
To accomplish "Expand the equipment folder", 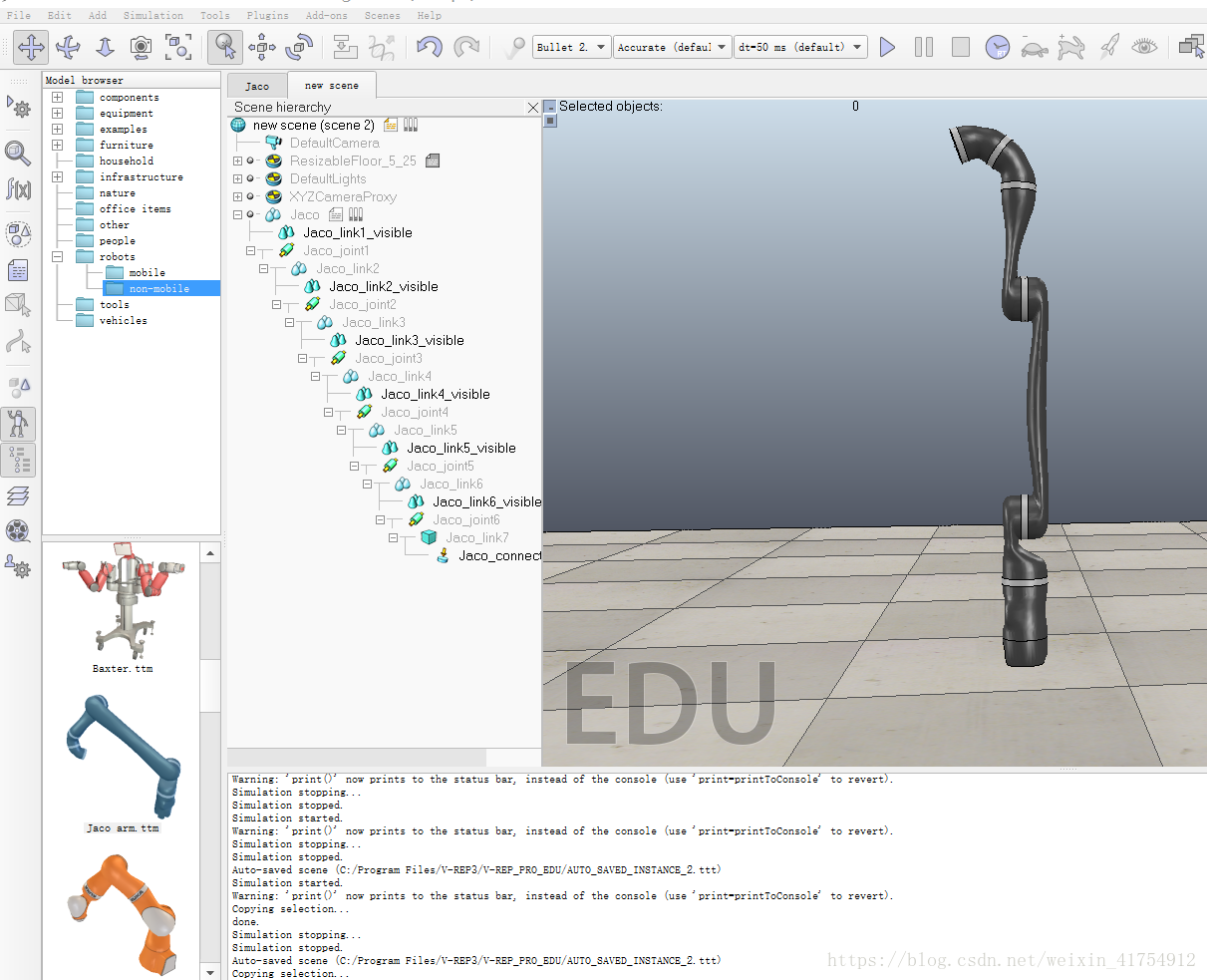I will coord(57,113).
